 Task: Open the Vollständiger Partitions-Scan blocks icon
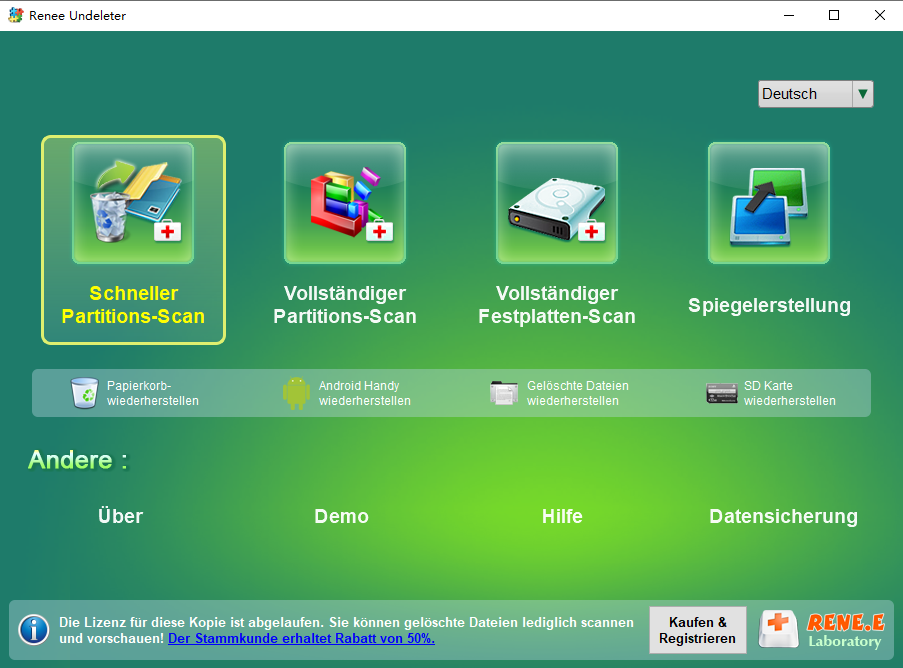[345, 203]
